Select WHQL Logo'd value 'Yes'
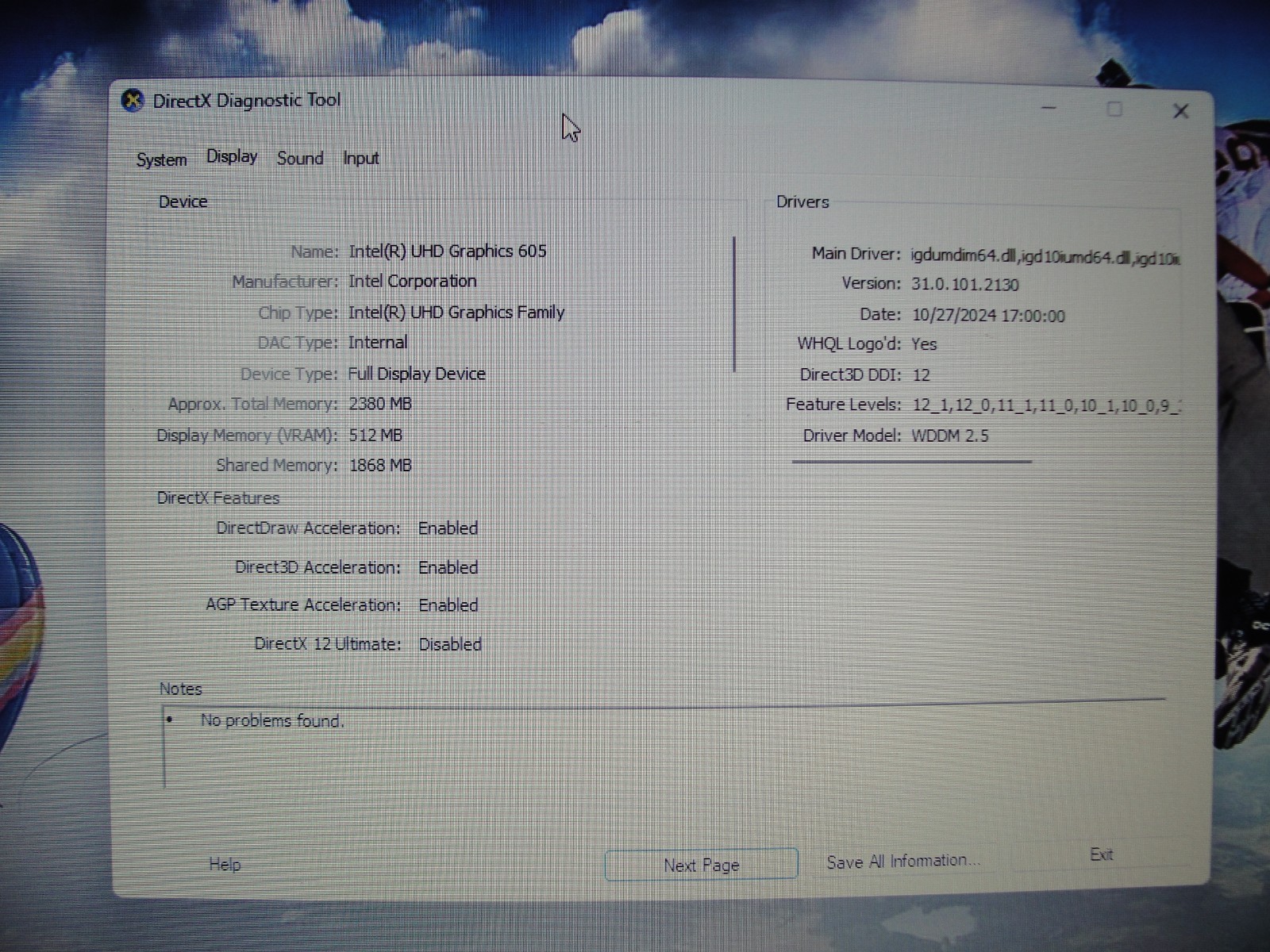This screenshot has height=952, width=1270. tap(924, 344)
